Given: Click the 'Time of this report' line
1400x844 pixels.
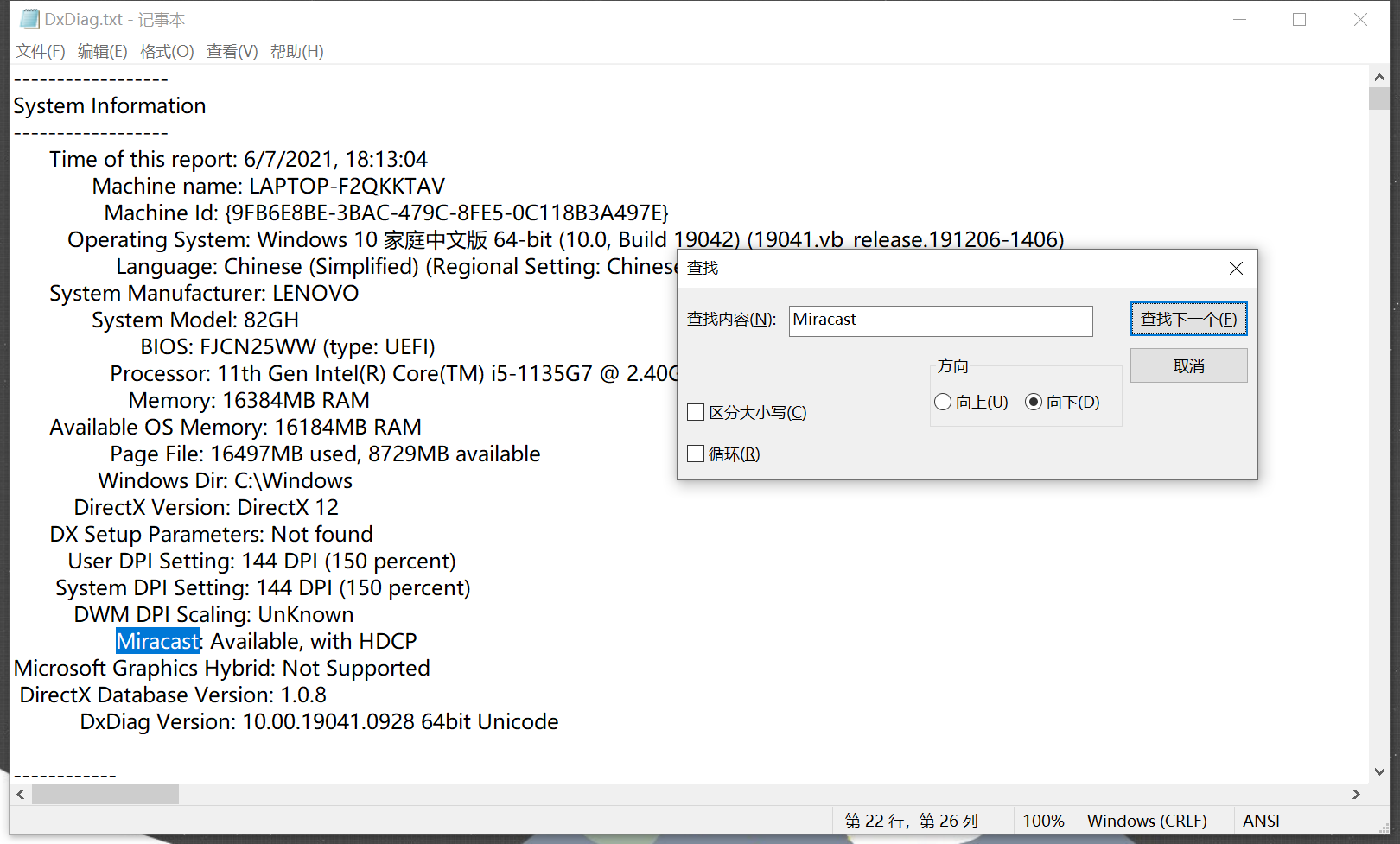Looking at the screenshot, I should click(239, 159).
